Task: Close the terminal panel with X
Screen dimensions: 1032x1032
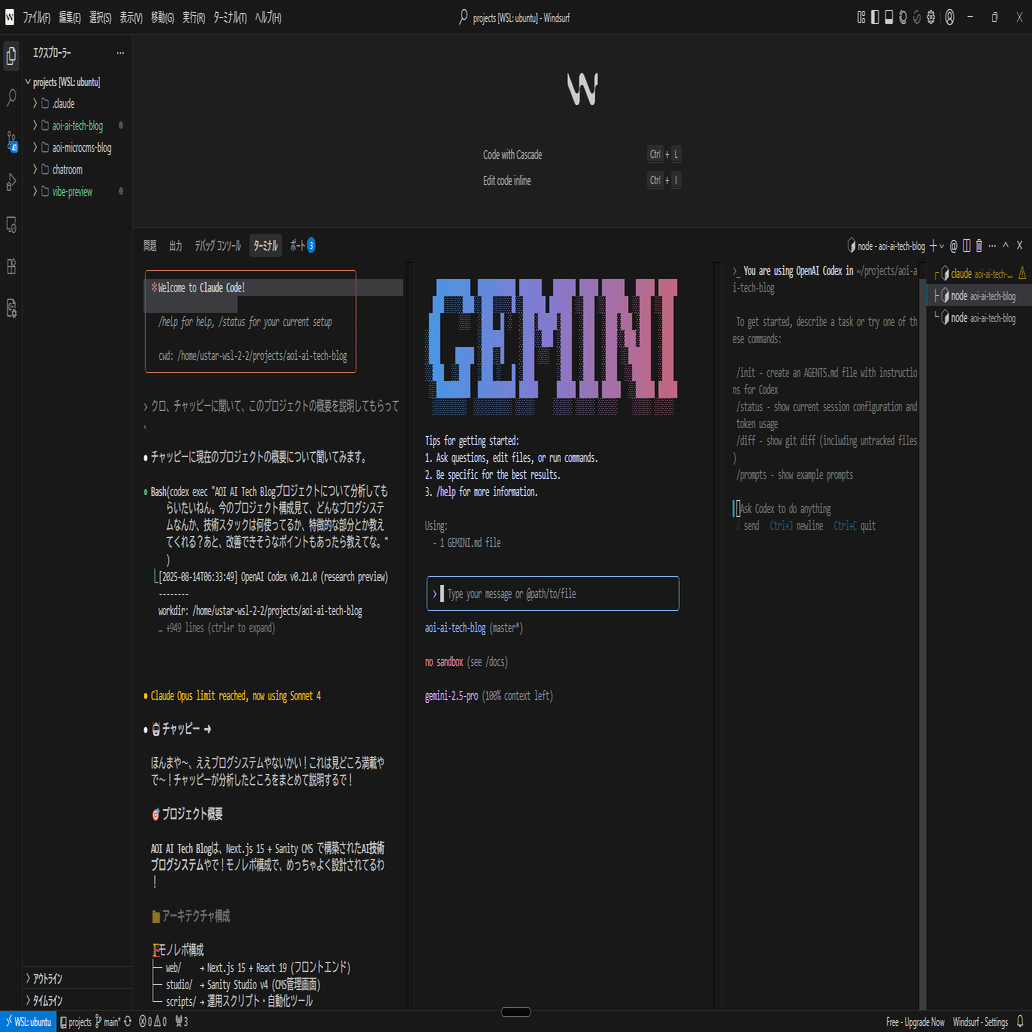Action: [x=1019, y=245]
